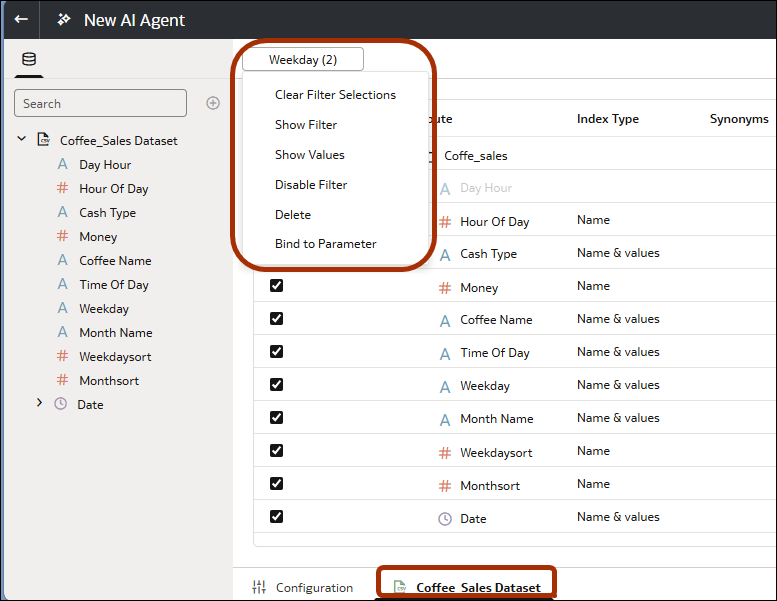Viewport: 777px width, 601px height.
Task: Click the number icon in Money table row
Action: pyautogui.click(x=445, y=288)
